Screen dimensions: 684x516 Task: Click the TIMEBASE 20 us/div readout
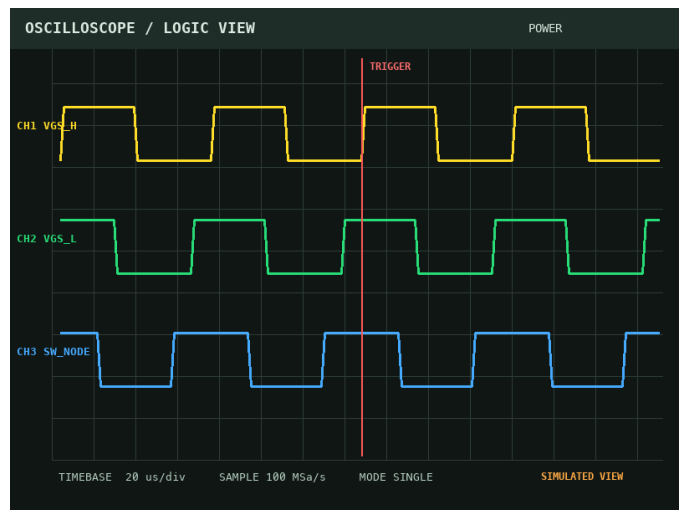(x=122, y=477)
